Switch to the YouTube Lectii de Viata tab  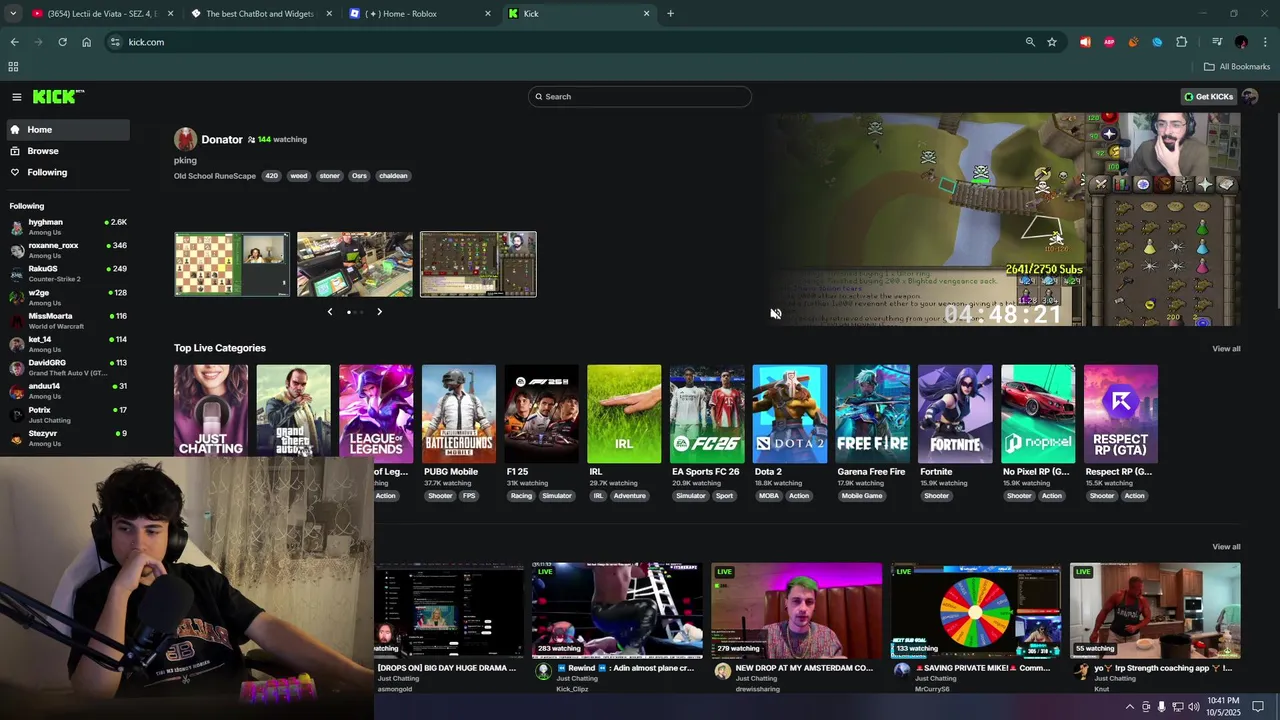click(102, 14)
